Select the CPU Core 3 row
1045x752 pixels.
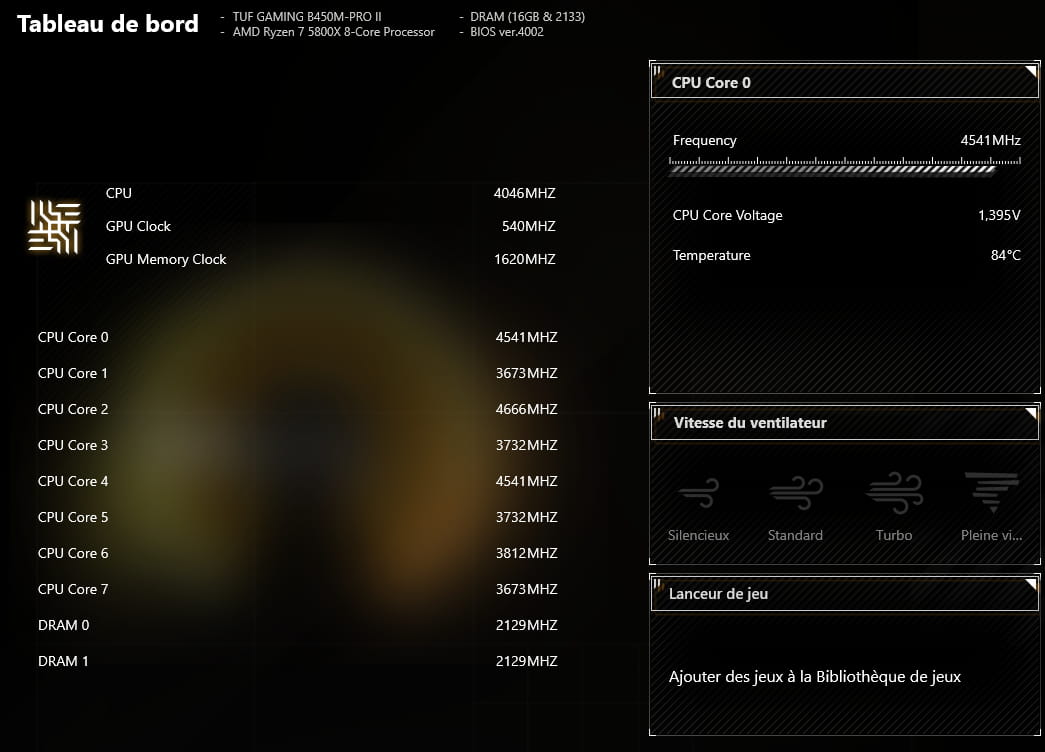(x=297, y=445)
